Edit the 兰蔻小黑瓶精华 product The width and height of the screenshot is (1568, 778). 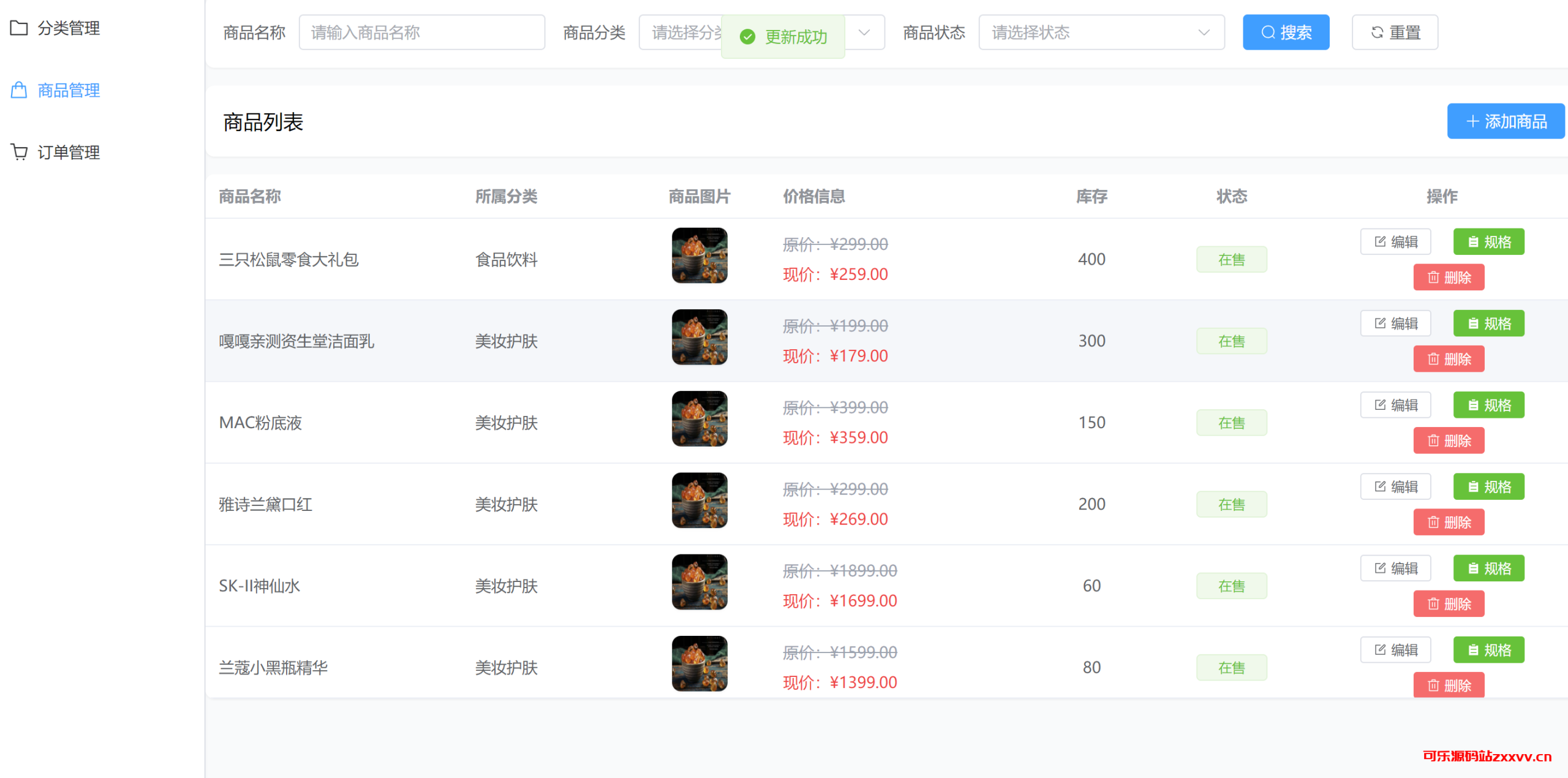click(1395, 649)
